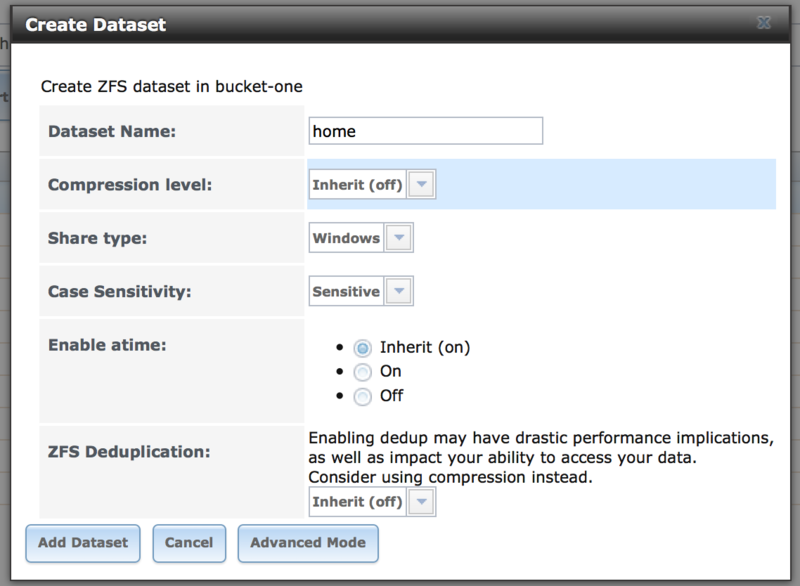The width and height of the screenshot is (800, 586).
Task: Switch to Advanced Mode
Action: 308,543
